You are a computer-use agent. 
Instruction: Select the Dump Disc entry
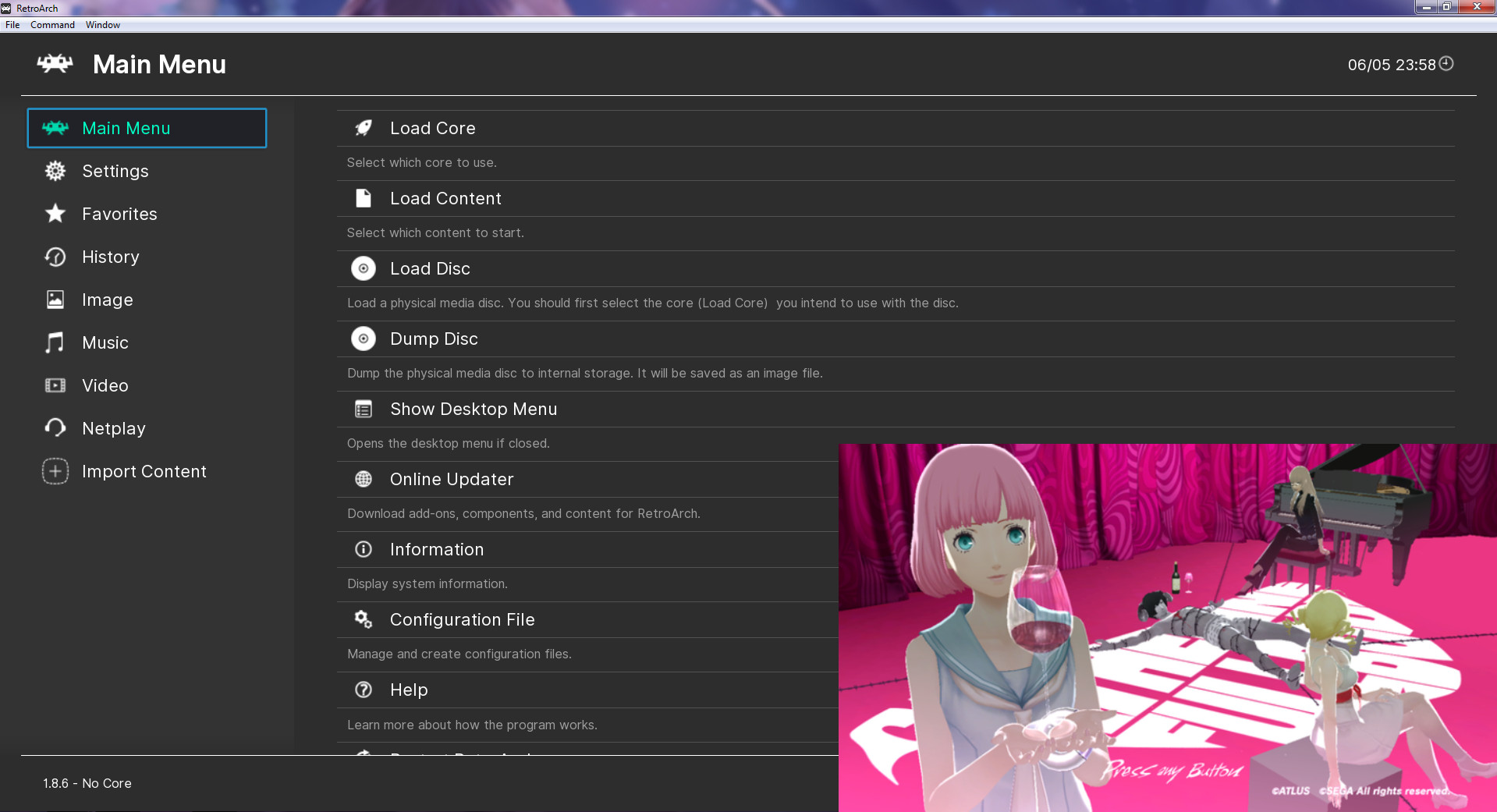click(x=896, y=339)
